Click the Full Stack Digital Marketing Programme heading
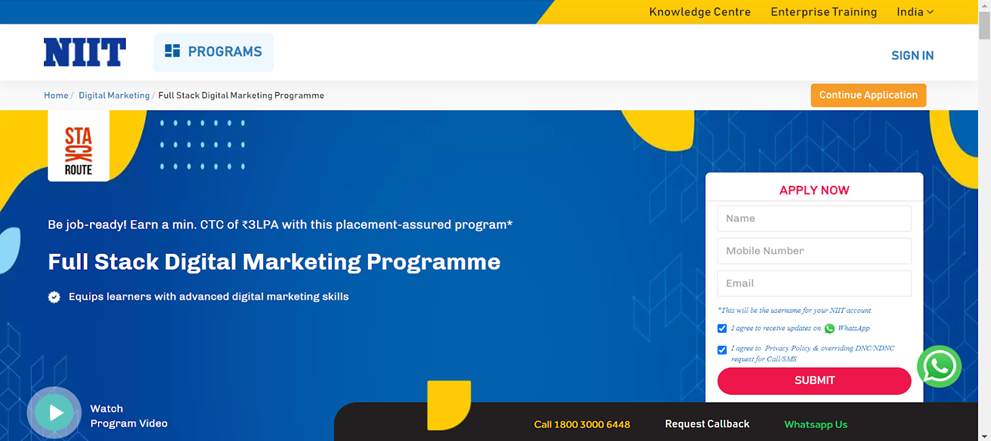The height and width of the screenshot is (441, 991). 274,262
